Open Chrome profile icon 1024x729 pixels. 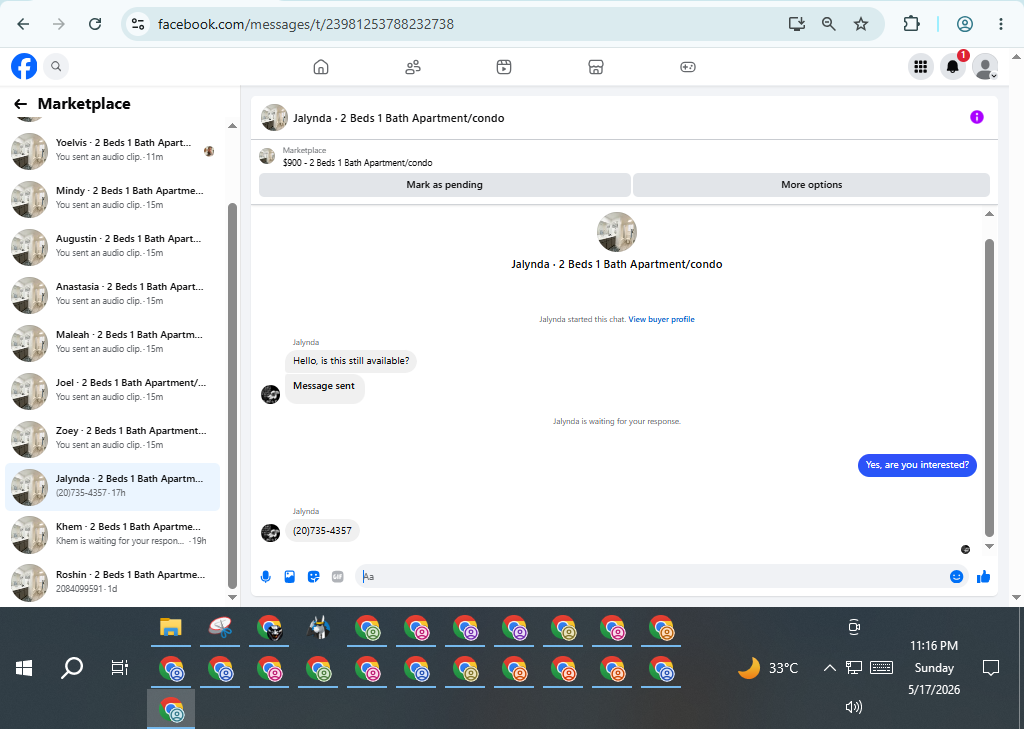965,24
